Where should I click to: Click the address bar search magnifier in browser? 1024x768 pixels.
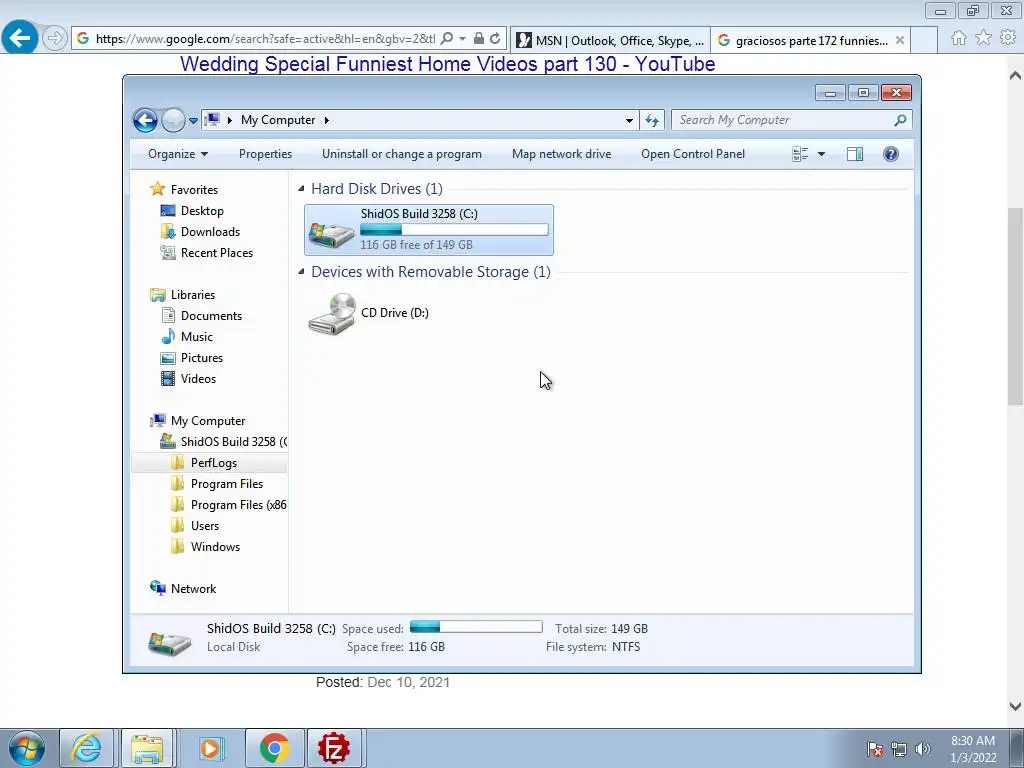[447, 39]
